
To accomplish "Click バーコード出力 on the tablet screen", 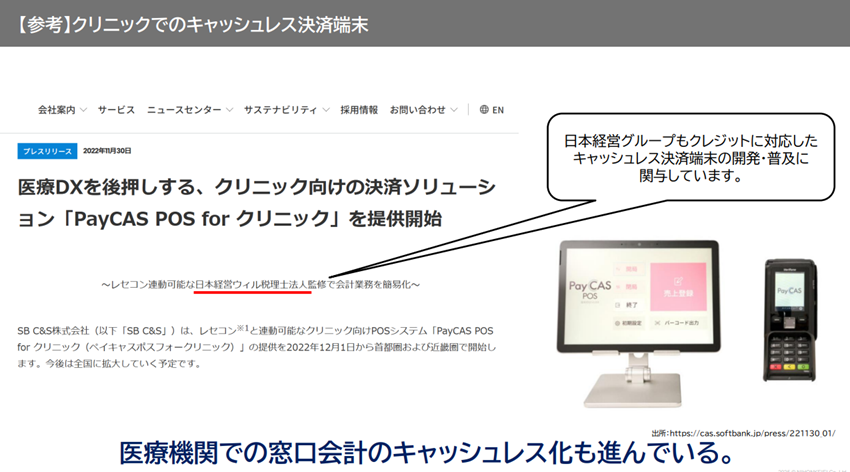I will tap(677, 323).
